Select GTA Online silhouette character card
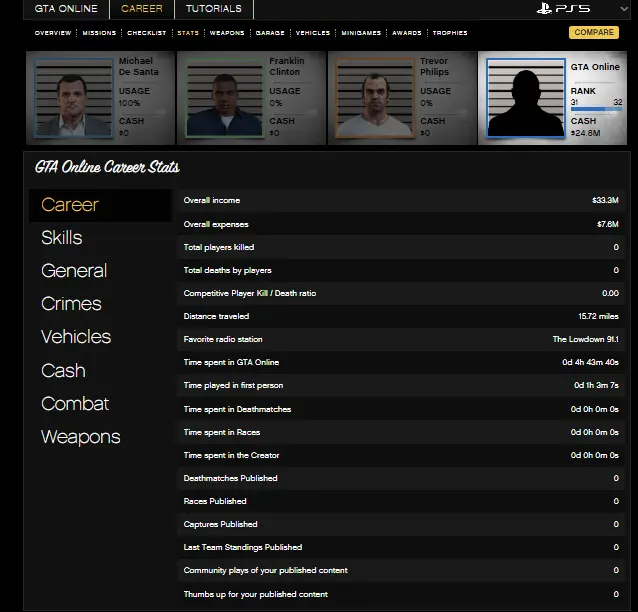Screen dimensions: 638x612 pos(526,98)
